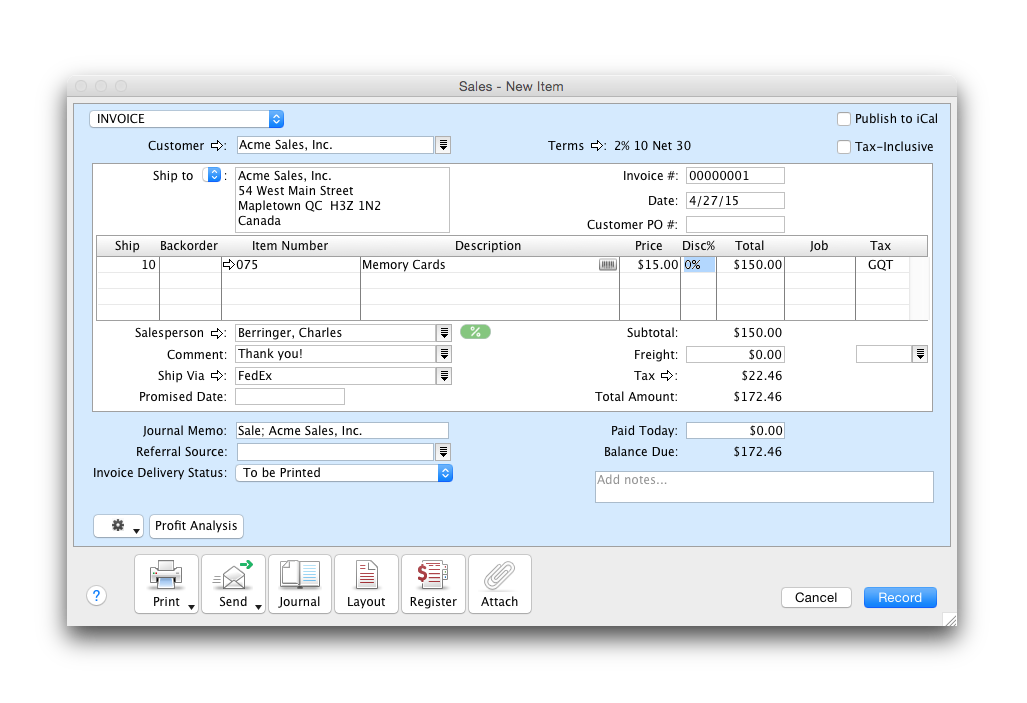Expand the Ship Via dropdown arrow

[x=443, y=376]
